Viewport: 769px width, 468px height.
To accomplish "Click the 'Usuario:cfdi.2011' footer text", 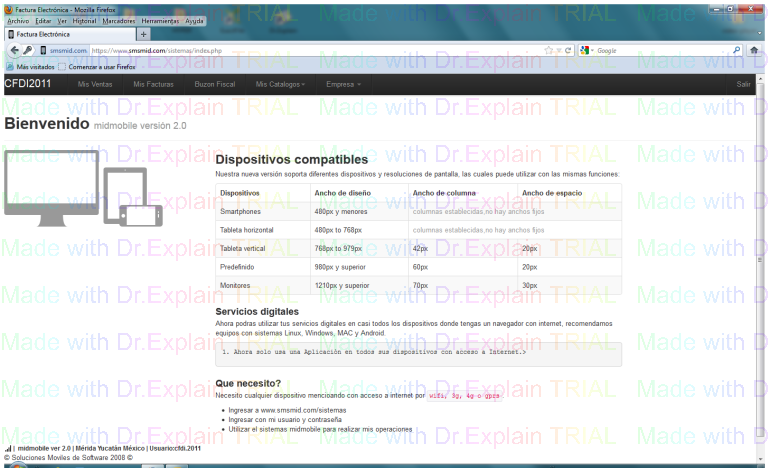I will (175, 448).
